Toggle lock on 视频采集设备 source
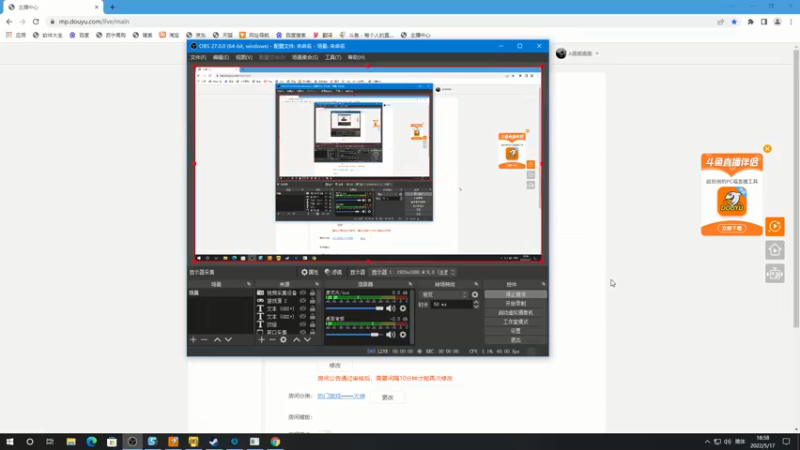This screenshot has height=450, width=800. (x=312, y=293)
